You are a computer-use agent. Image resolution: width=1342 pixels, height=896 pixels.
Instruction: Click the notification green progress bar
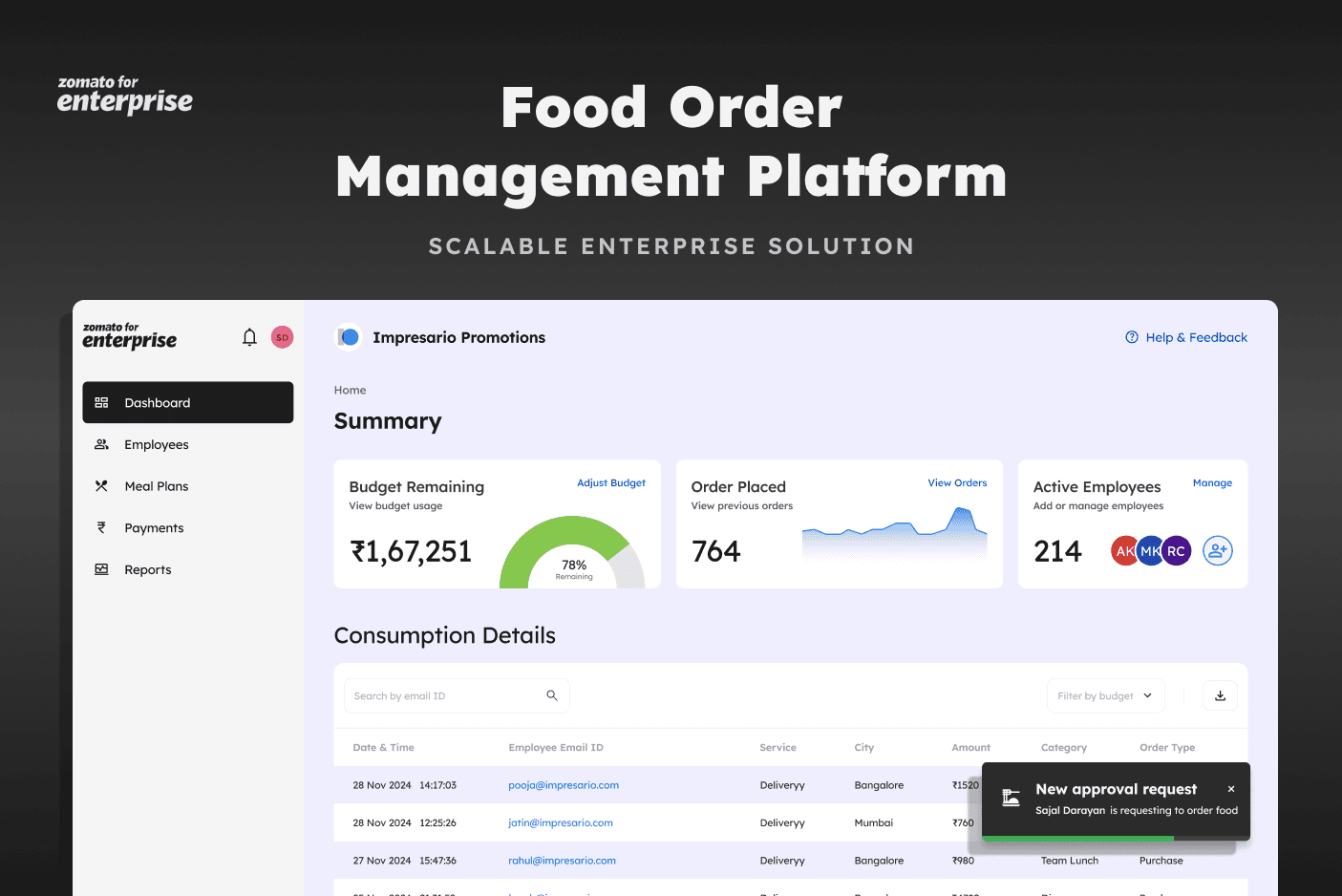1077,839
